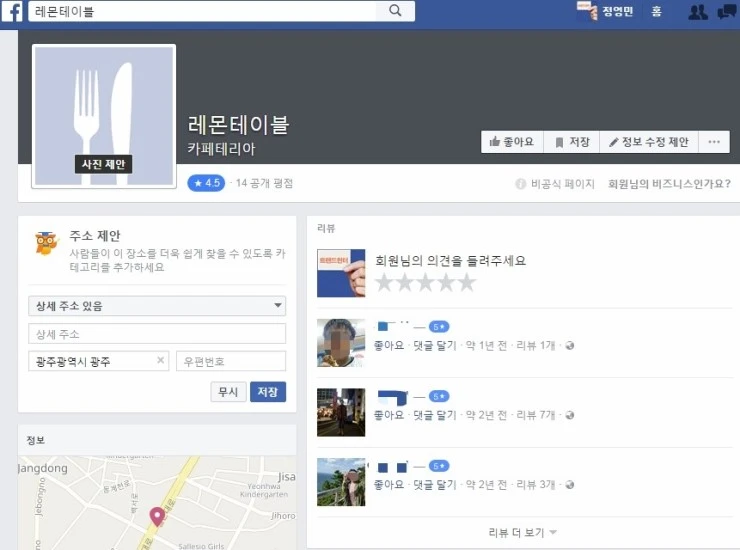The image size is (740, 550).
Task: Open the messages icon in top bar
Action: tap(726, 11)
